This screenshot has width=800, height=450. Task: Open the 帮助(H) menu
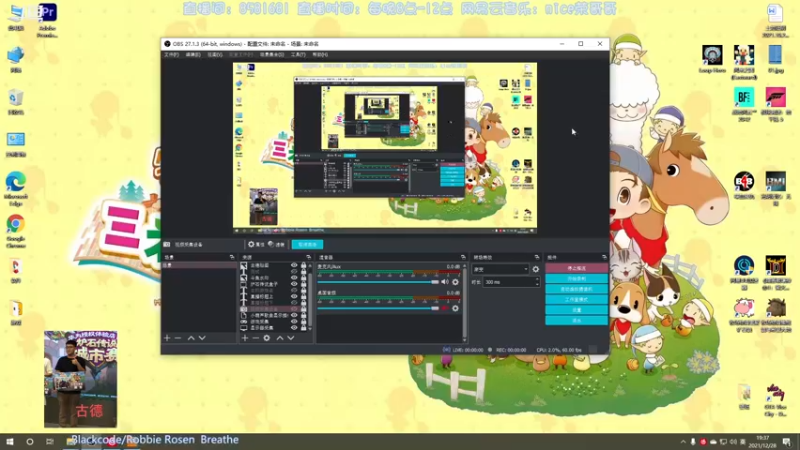coord(320,55)
